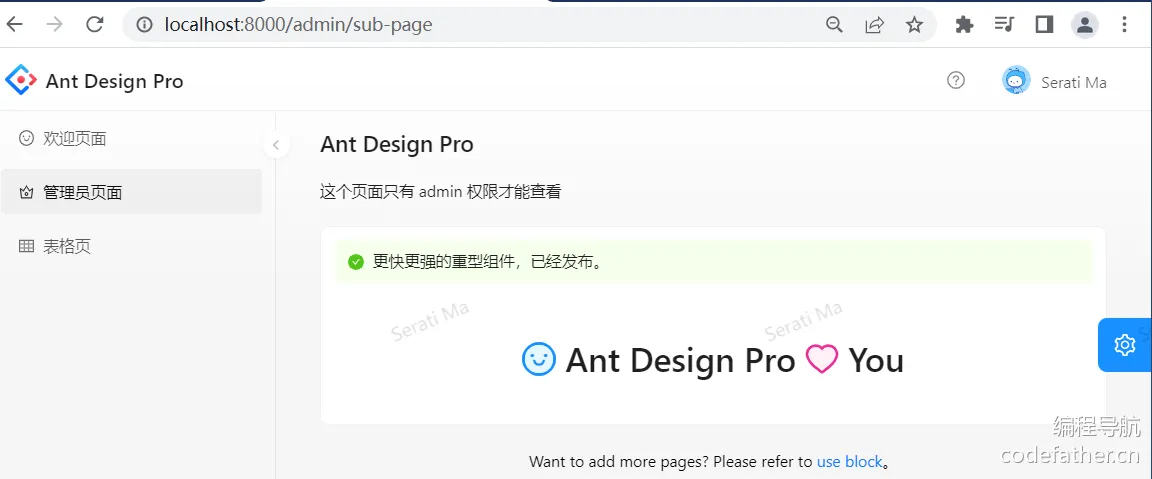Click the green success check icon
The image size is (1152, 479).
356,262
